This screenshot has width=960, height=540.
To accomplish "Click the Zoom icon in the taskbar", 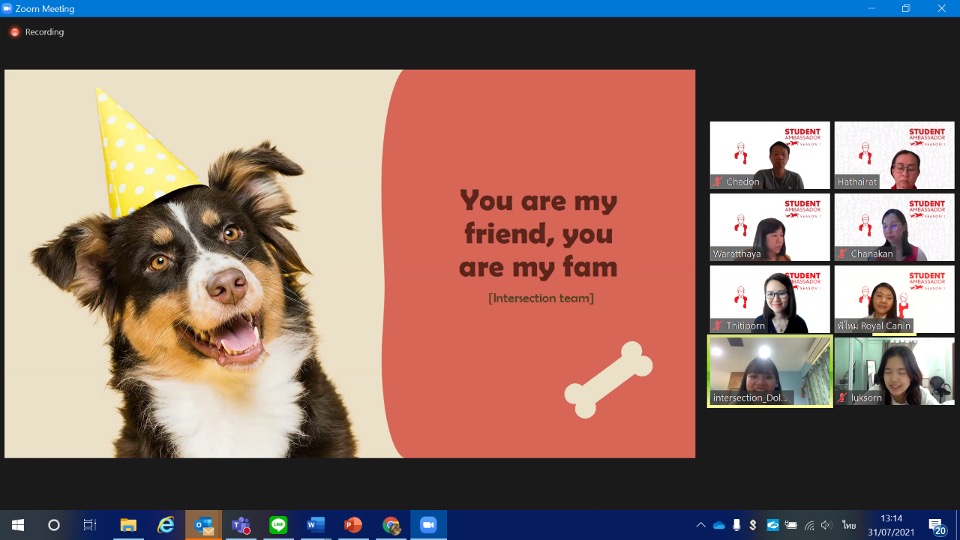I will pyautogui.click(x=429, y=525).
